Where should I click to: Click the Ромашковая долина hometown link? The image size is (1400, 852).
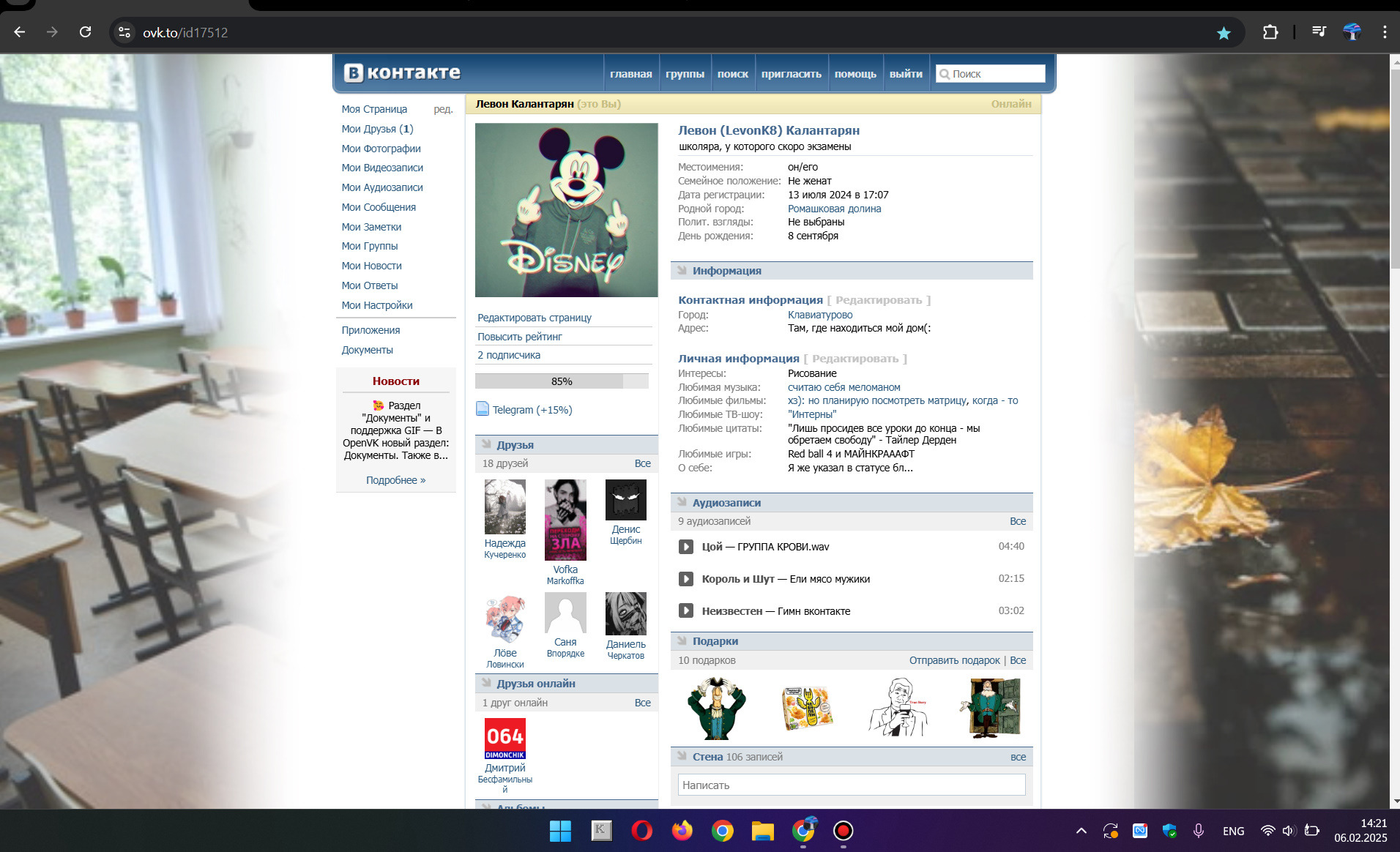pyautogui.click(x=834, y=209)
